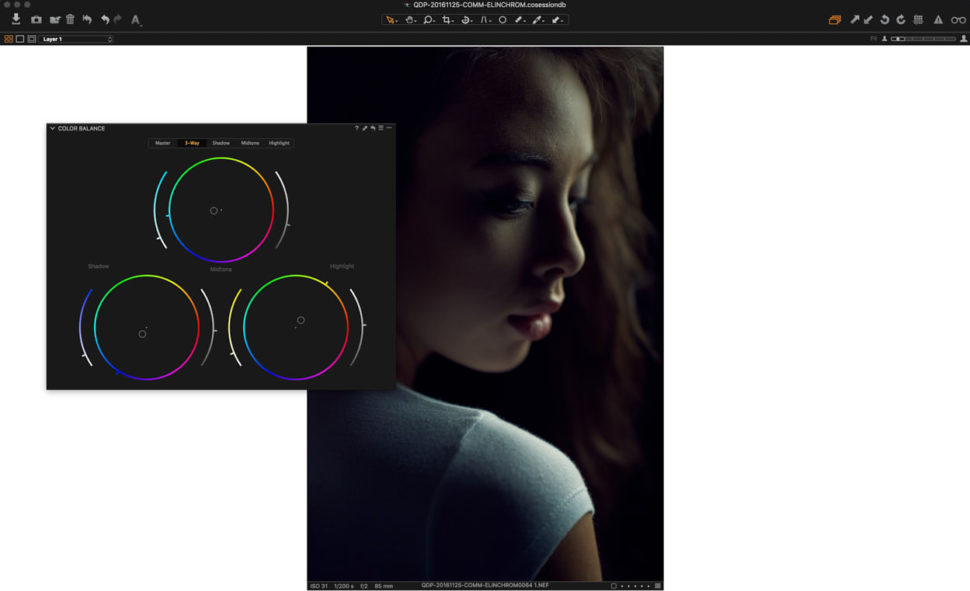The height and width of the screenshot is (591, 970).
Task: Click the Import images icon
Action: (15, 19)
